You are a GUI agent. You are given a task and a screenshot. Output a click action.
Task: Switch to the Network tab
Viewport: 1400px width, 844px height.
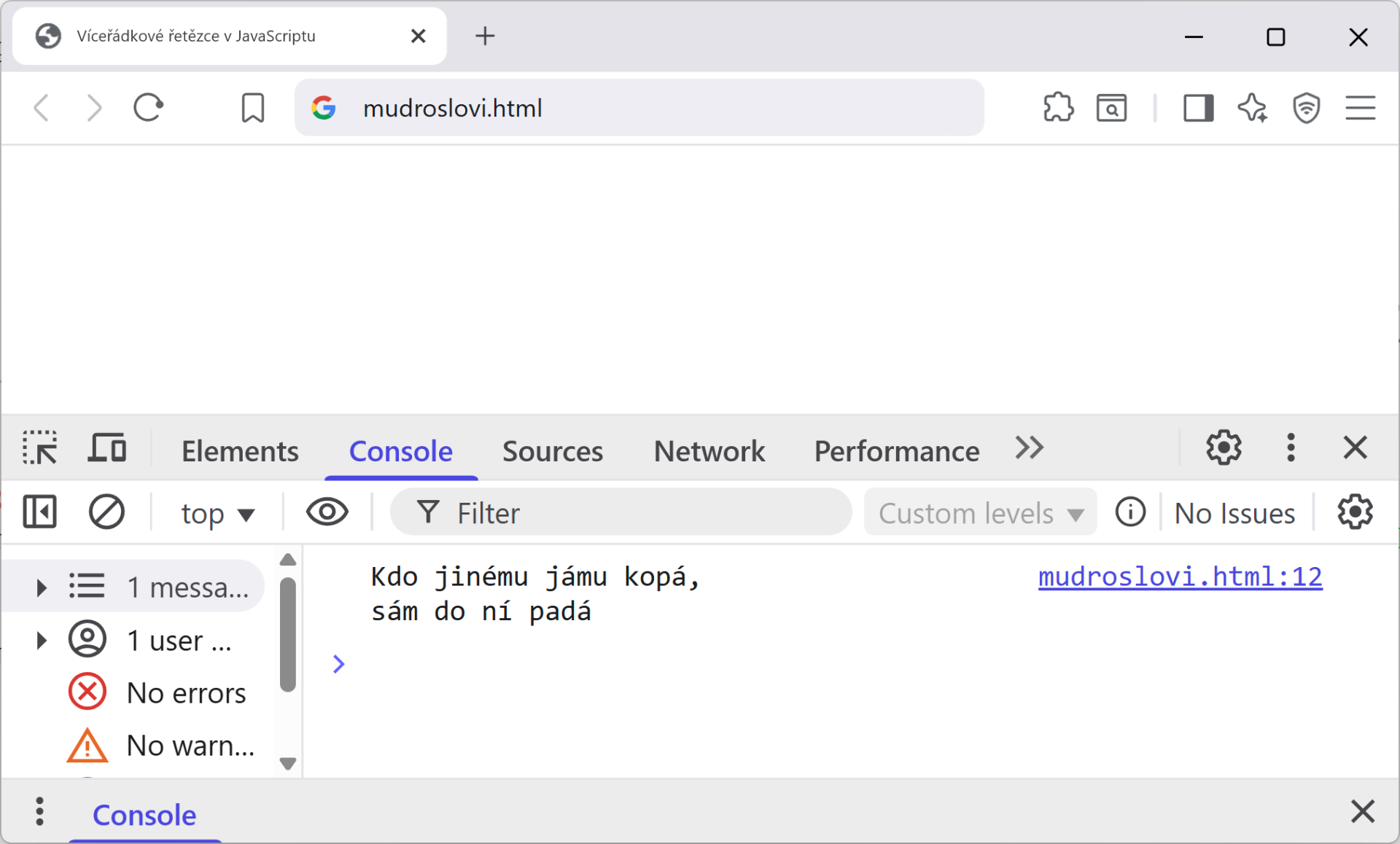pos(709,451)
